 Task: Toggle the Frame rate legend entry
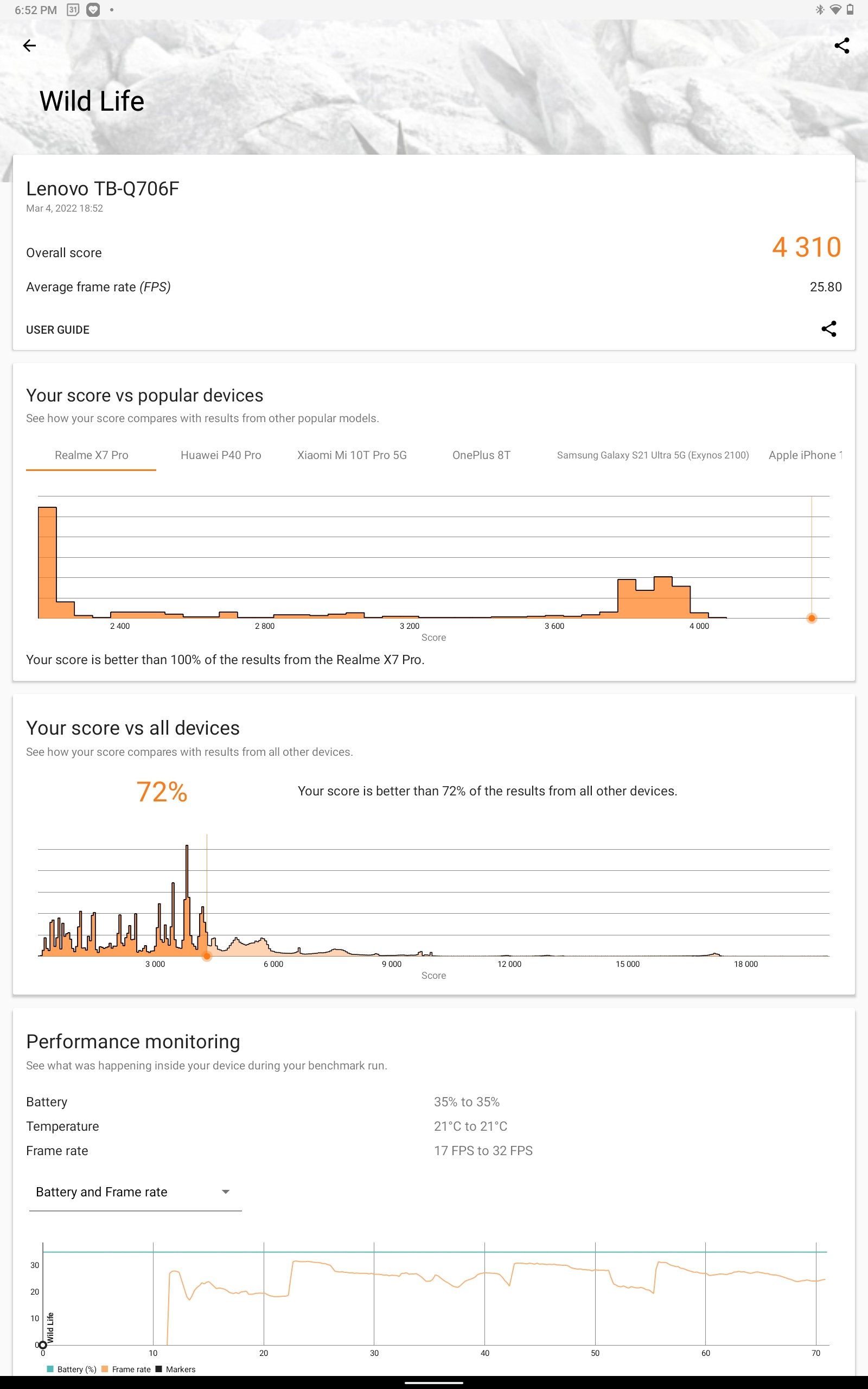pos(126,1369)
